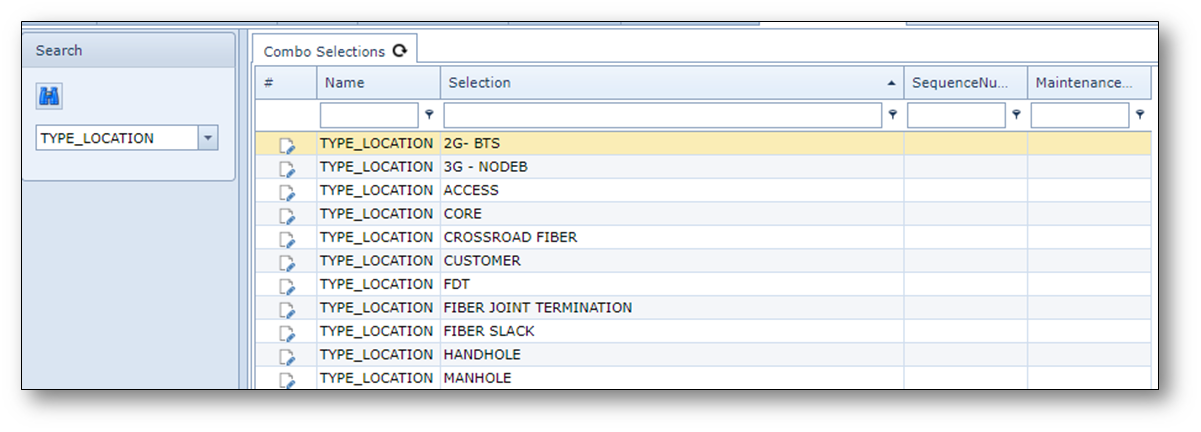Click edit icon for HANDHOLE row
This screenshot has height=432, width=1201.
[287, 356]
